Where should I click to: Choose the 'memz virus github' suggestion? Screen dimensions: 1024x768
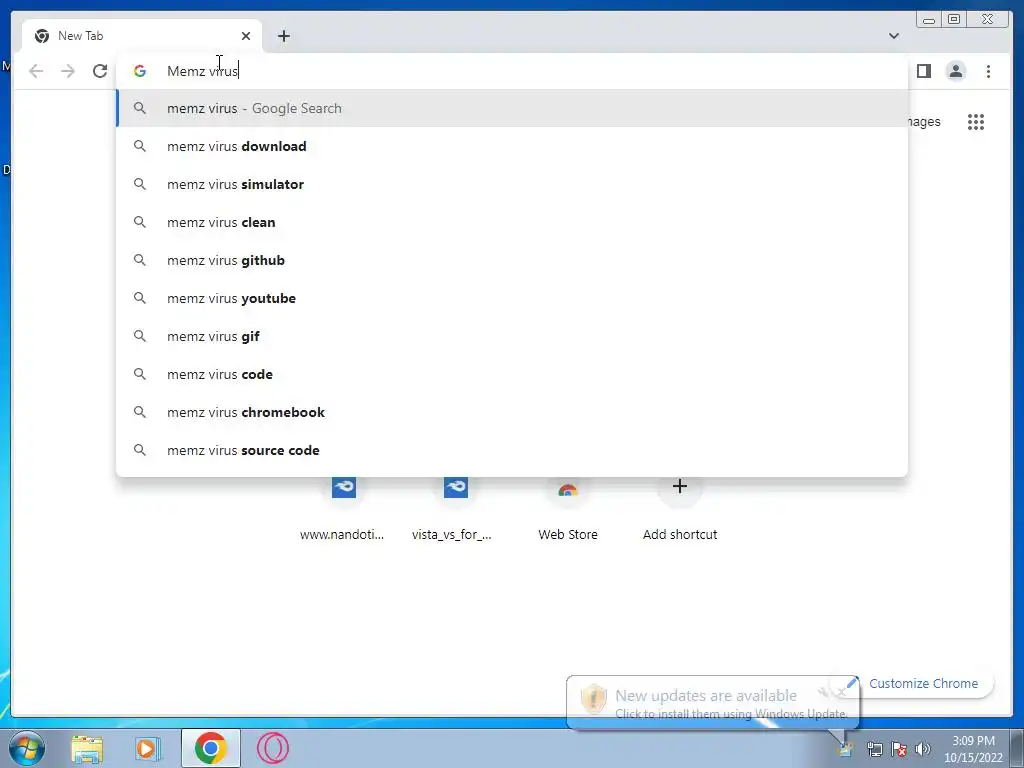(512, 260)
